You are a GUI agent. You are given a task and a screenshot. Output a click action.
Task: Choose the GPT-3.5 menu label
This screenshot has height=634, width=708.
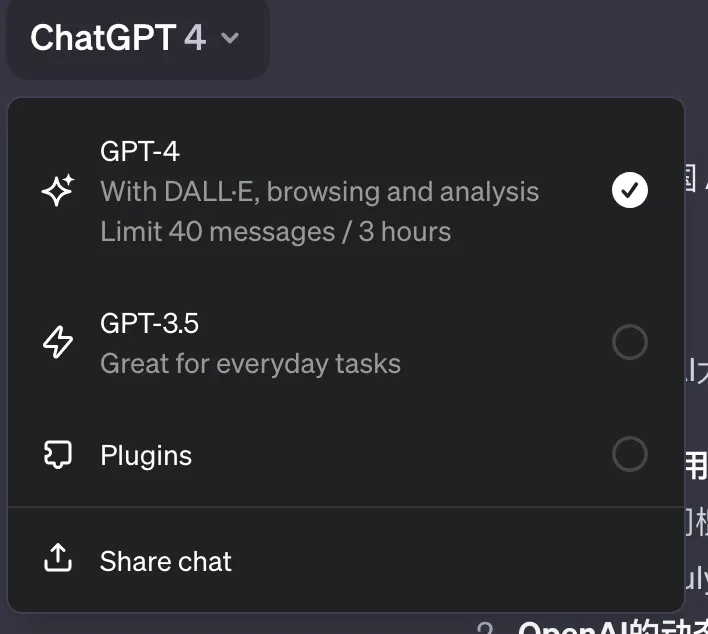[149, 323]
